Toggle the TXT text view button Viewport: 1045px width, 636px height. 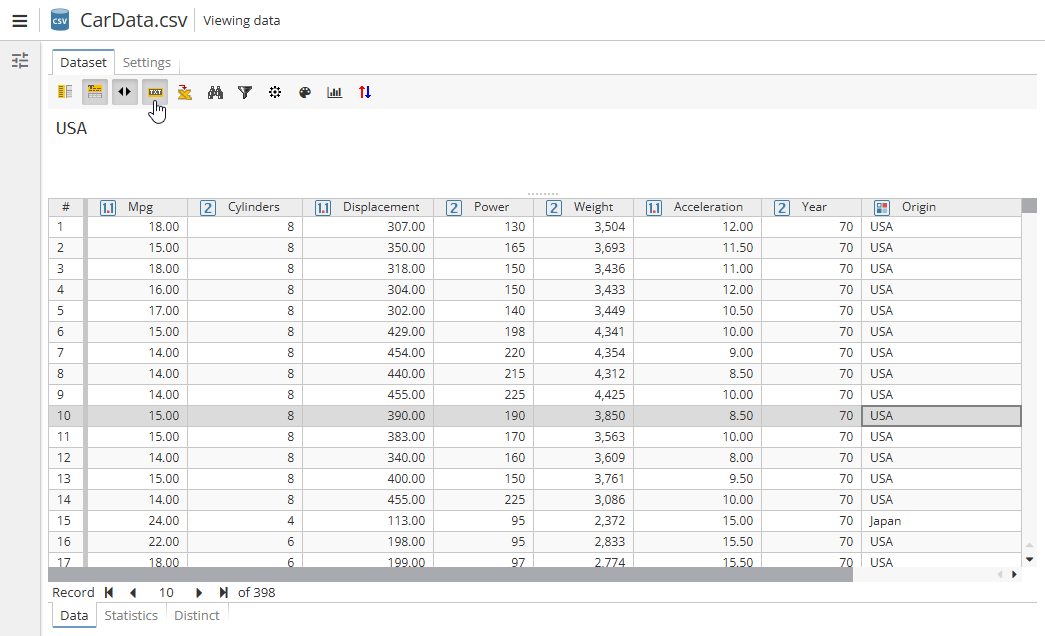(155, 92)
